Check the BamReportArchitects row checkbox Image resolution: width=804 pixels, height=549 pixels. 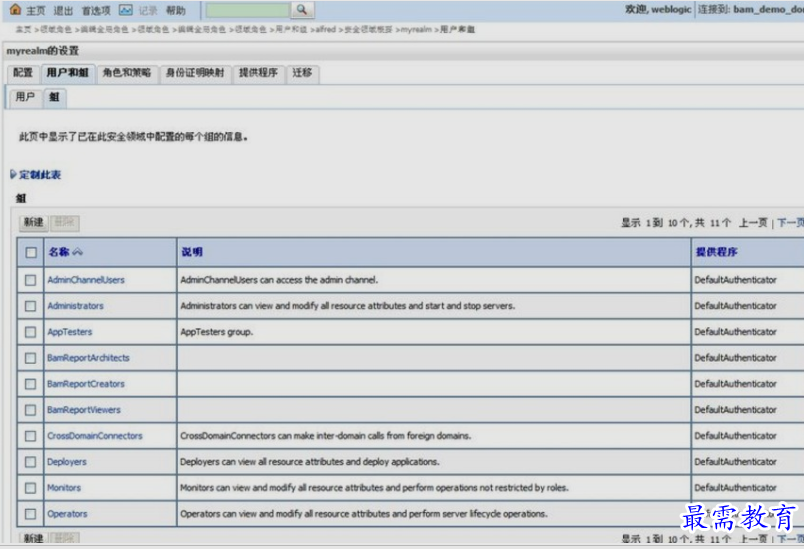(31, 358)
